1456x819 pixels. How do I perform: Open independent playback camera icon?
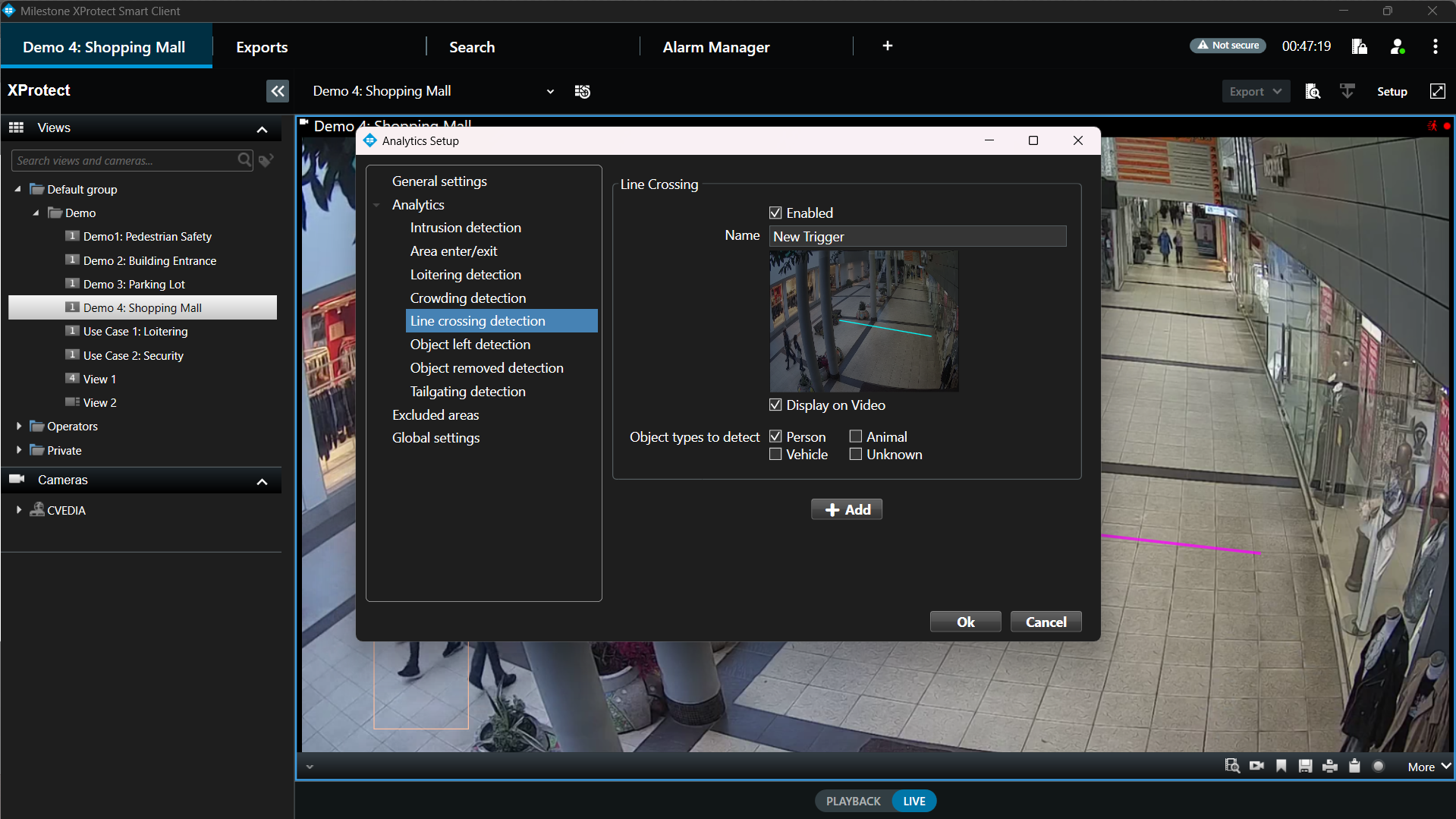point(1257,766)
